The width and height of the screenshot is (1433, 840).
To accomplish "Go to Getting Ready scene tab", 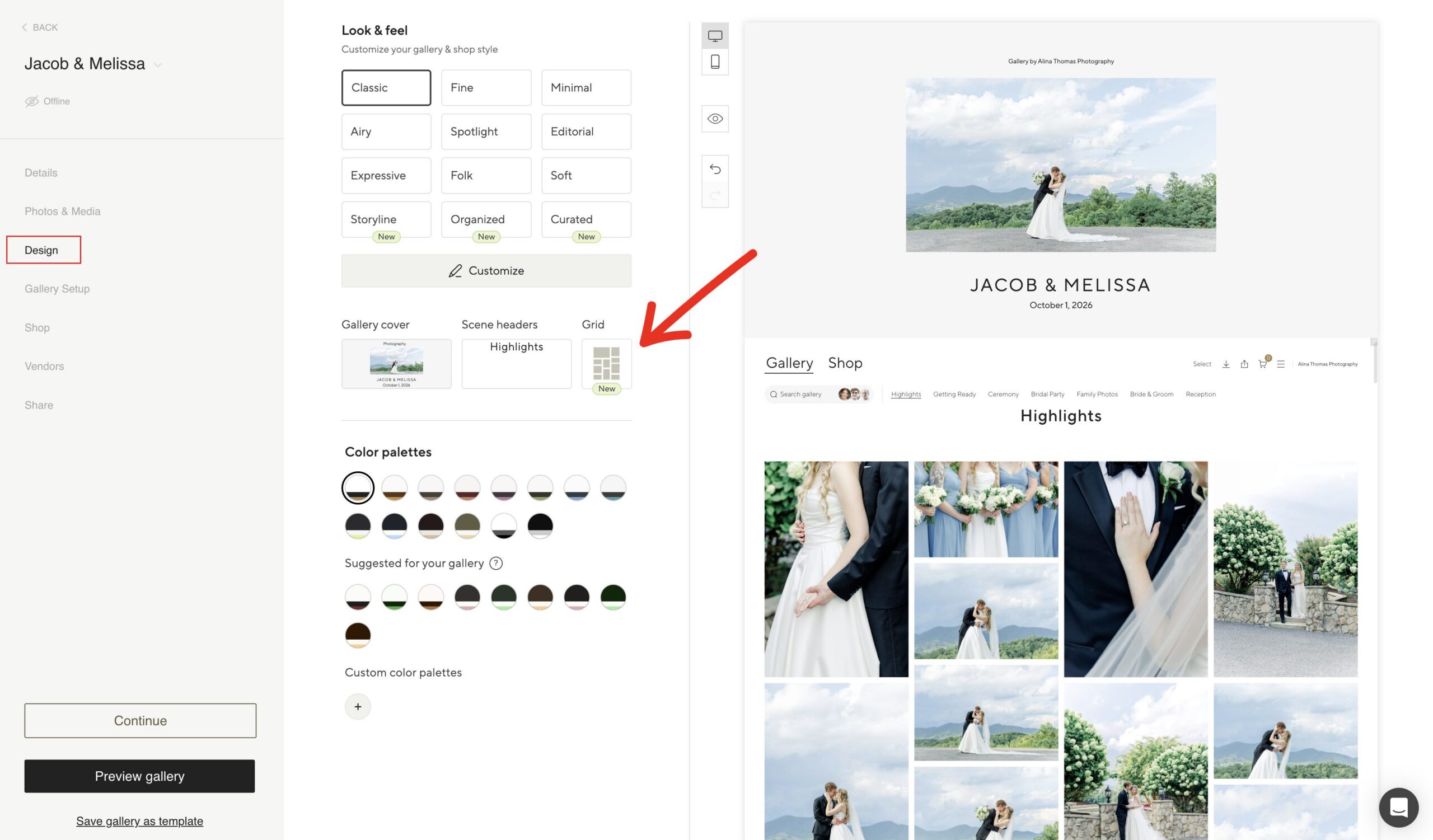I will [x=954, y=395].
